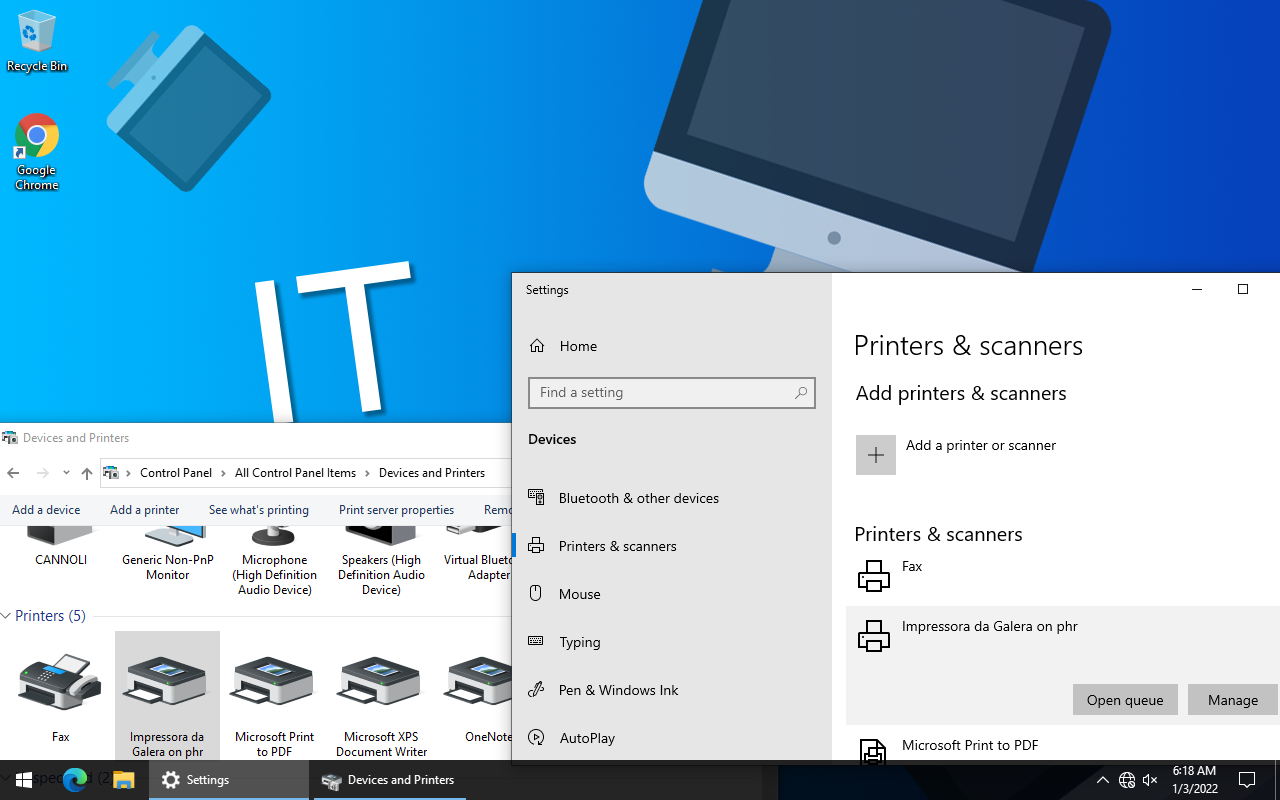Click Open queue button
The image size is (1280, 800).
pos(1124,700)
